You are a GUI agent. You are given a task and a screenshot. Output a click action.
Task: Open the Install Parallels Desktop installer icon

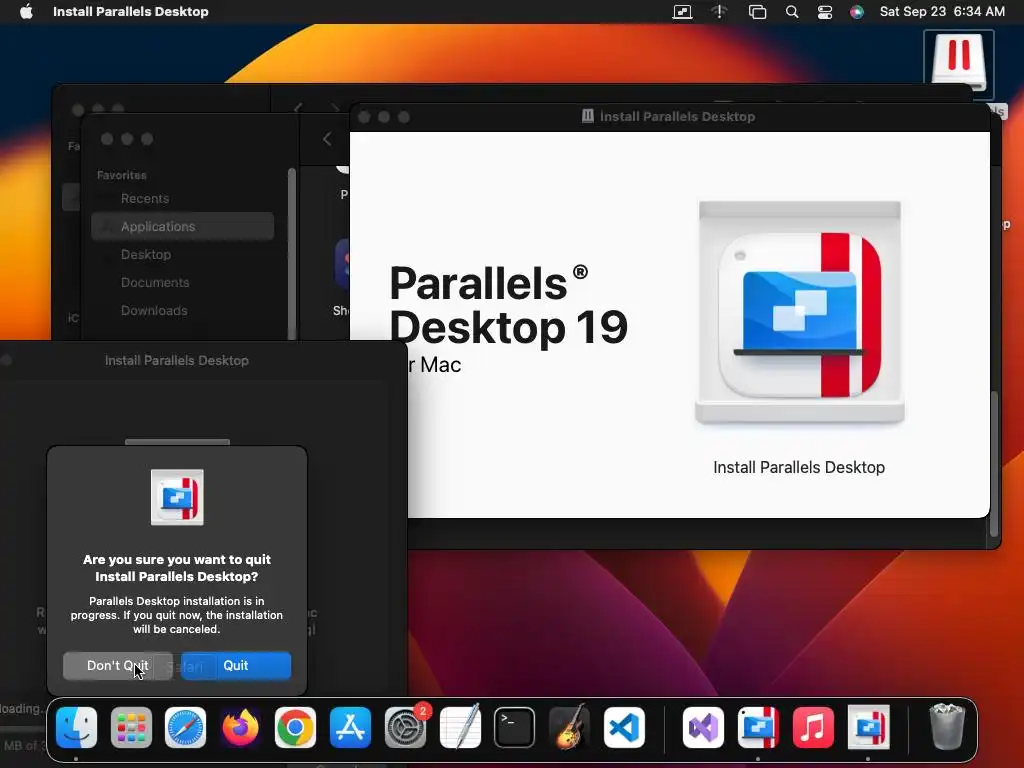pyautogui.click(x=799, y=313)
